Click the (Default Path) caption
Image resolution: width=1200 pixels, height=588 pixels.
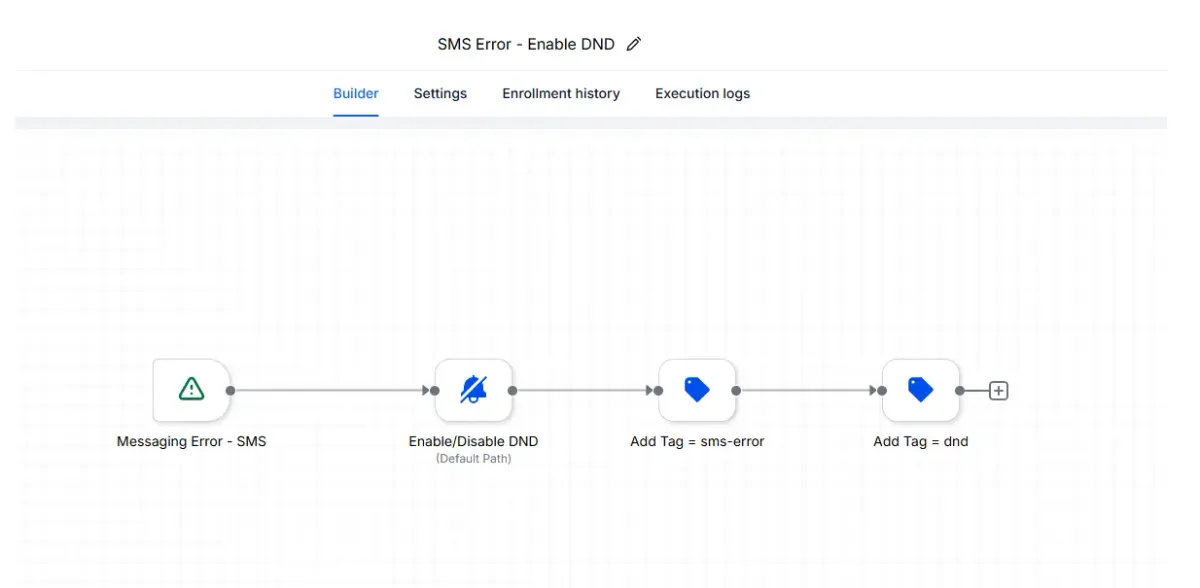473,459
